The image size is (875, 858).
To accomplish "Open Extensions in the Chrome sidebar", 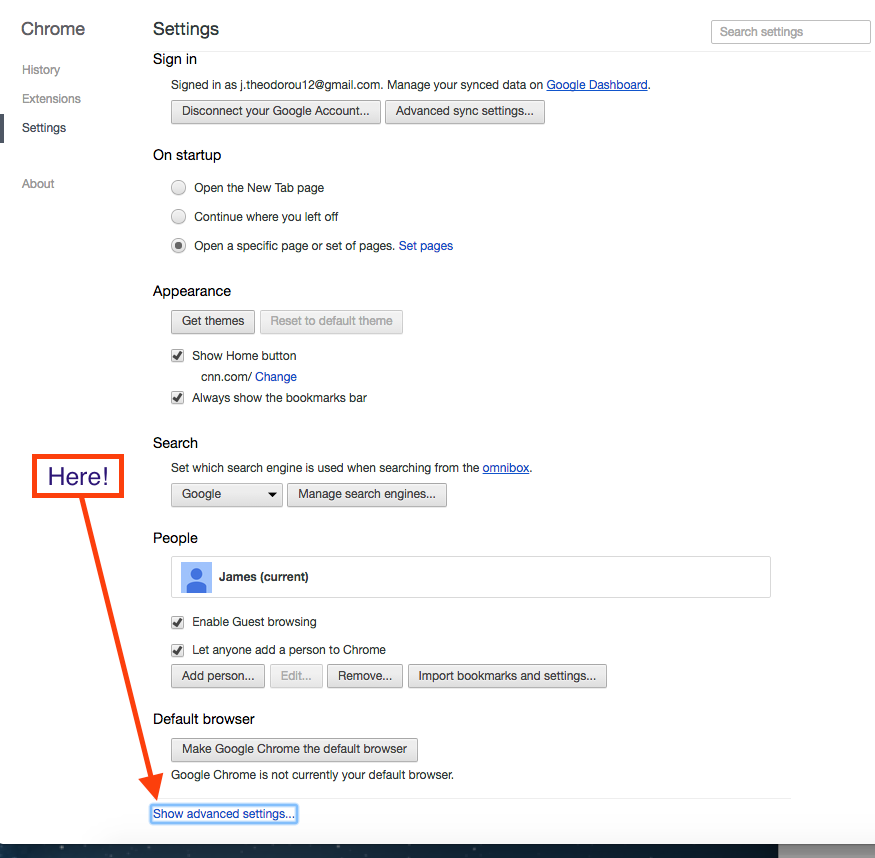I will [x=51, y=99].
